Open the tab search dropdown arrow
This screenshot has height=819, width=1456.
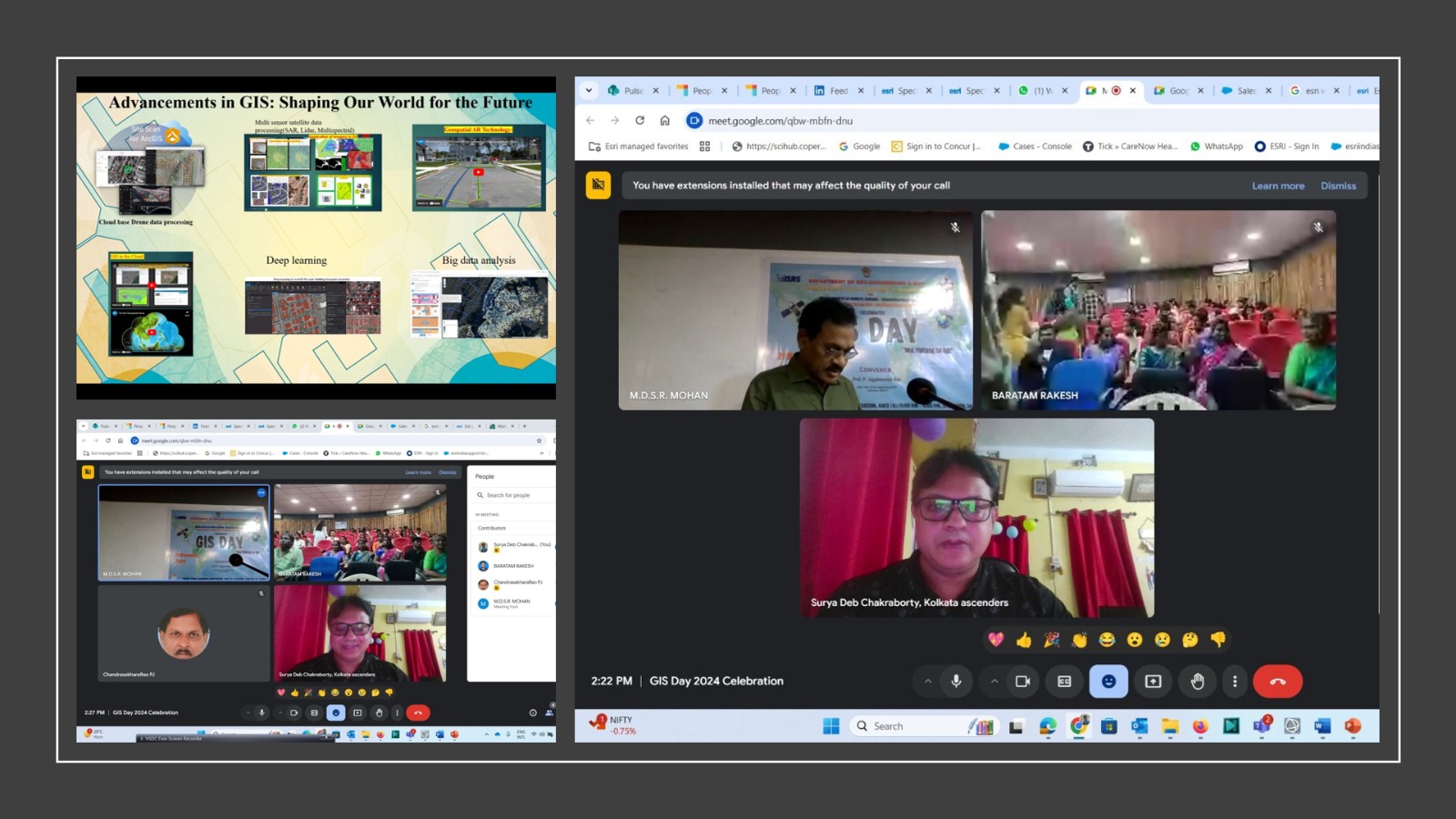coord(589,90)
